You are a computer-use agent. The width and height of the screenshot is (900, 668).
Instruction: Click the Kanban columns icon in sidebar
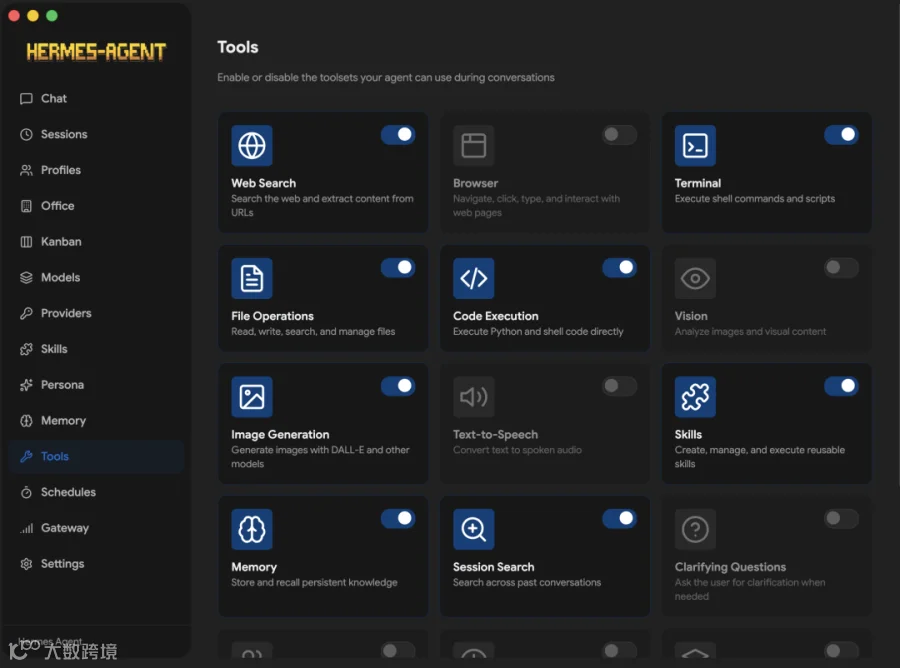pos(26,242)
